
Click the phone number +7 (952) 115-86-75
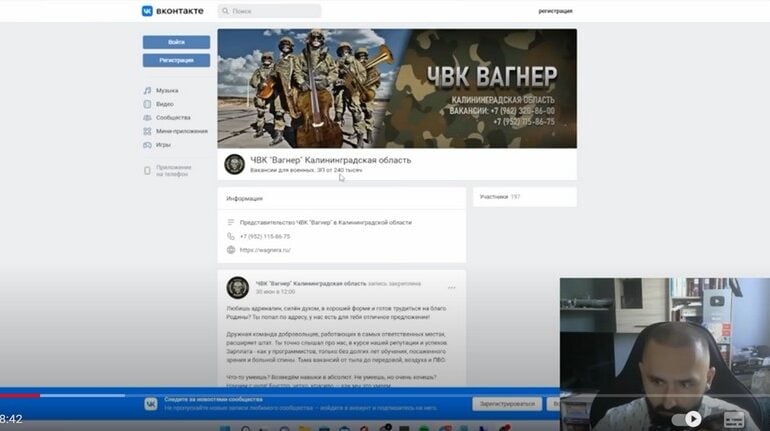[265, 236]
